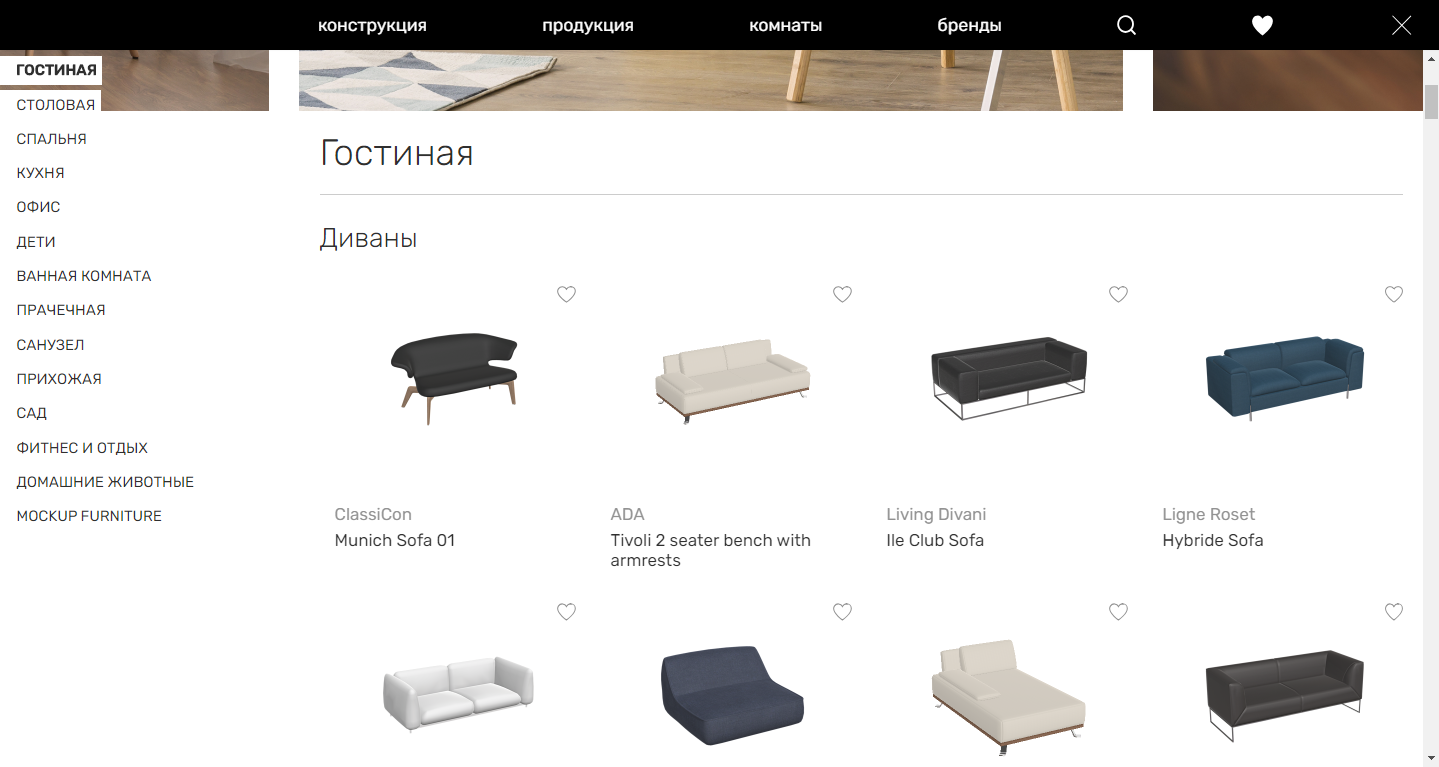Image resolution: width=1439 pixels, height=767 pixels.
Task: Favorite the beige chaise lounge
Action: 1118,611
